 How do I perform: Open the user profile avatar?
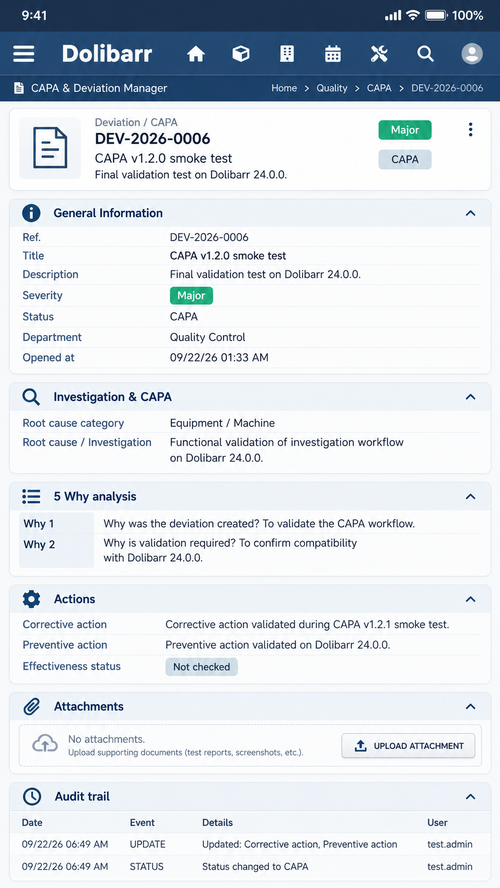click(472, 54)
